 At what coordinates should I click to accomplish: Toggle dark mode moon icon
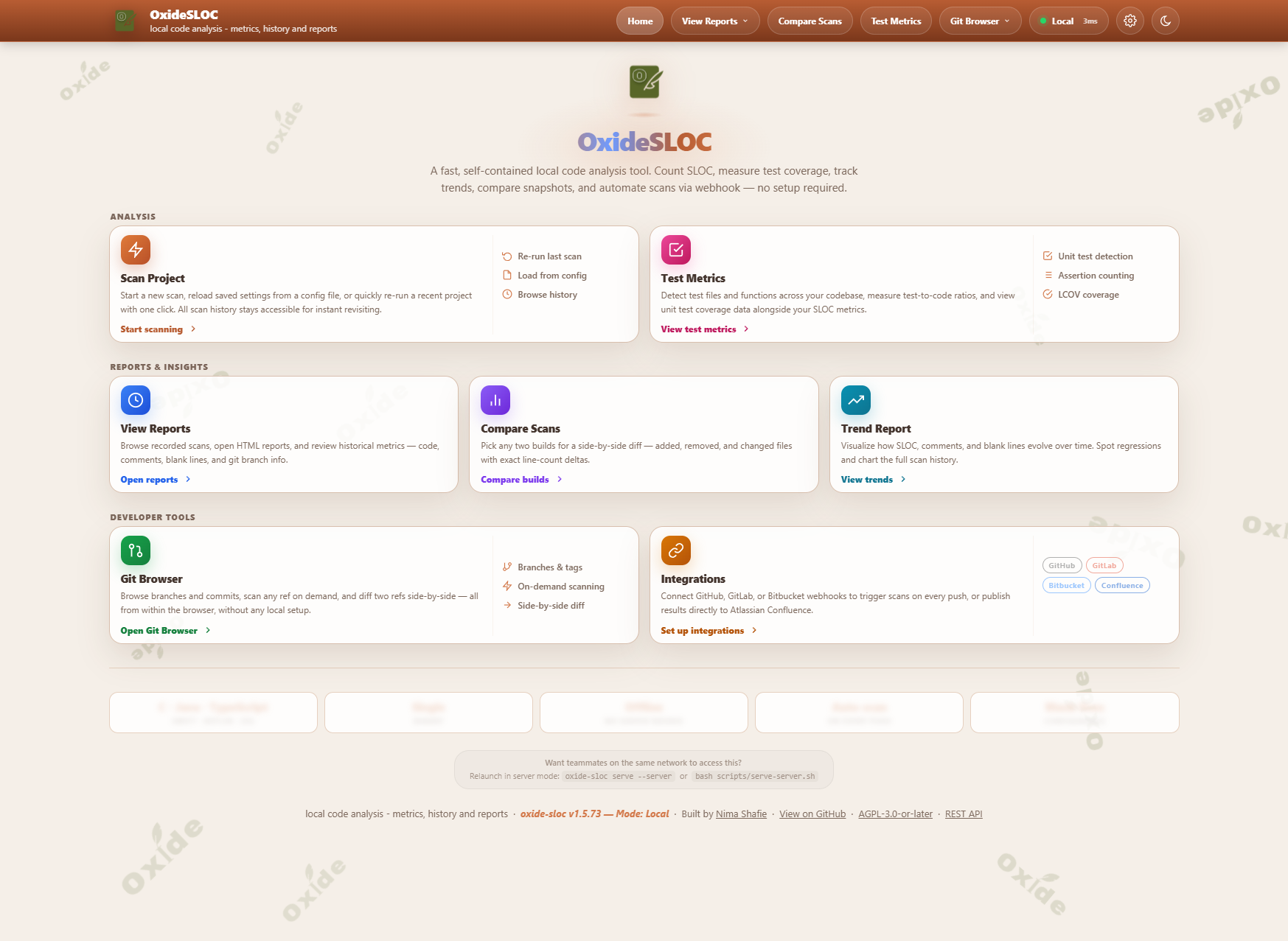click(1165, 21)
